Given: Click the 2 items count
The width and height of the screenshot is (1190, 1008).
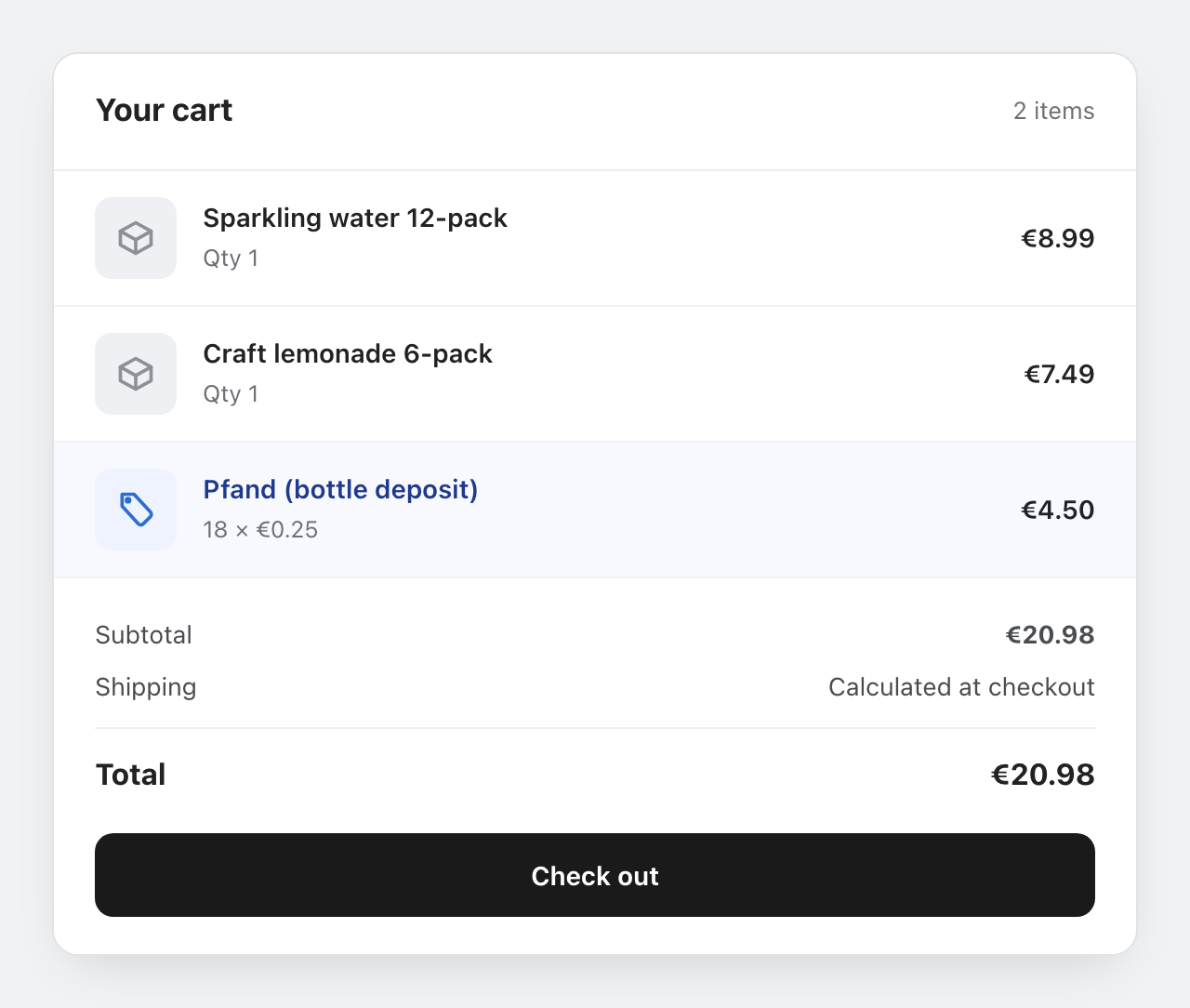Looking at the screenshot, I should click(x=1053, y=111).
